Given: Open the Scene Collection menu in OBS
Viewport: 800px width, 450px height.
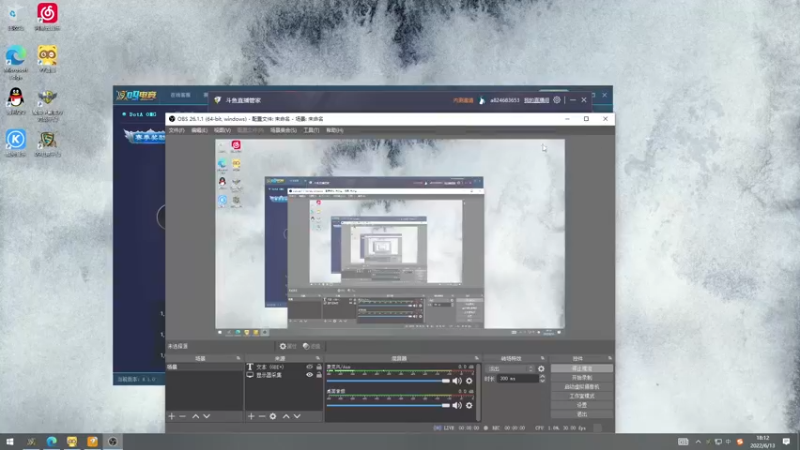Looking at the screenshot, I should click(283, 131).
